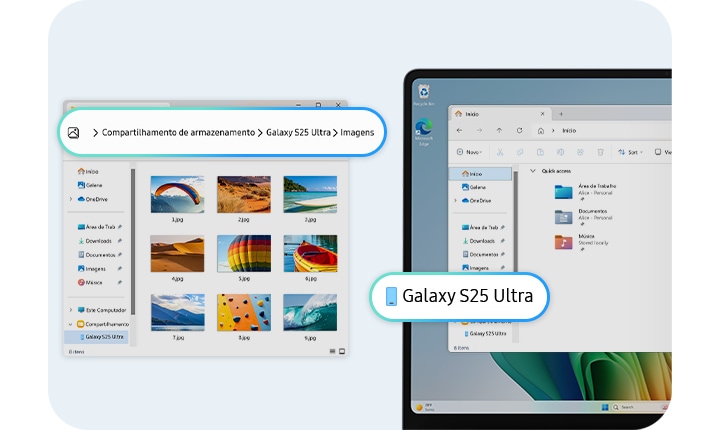The height and width of the screenshot is (430, 720).
Task: Select Galaxy S25 Ultra in the laptop Explorer sidebar
Action: pyautogui.click(x=485, y=334)
